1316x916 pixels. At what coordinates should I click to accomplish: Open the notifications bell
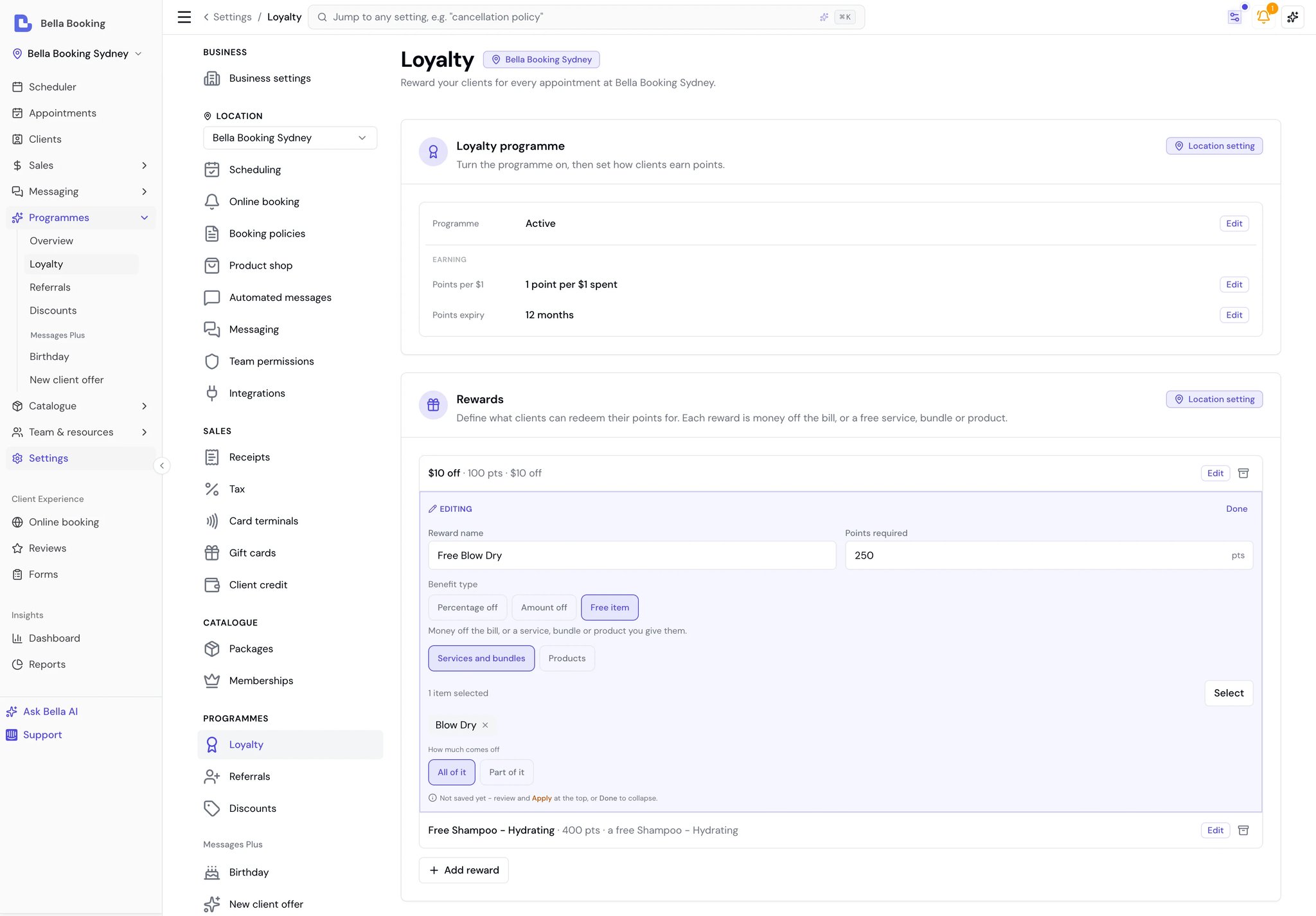[x=1263, y=17]
